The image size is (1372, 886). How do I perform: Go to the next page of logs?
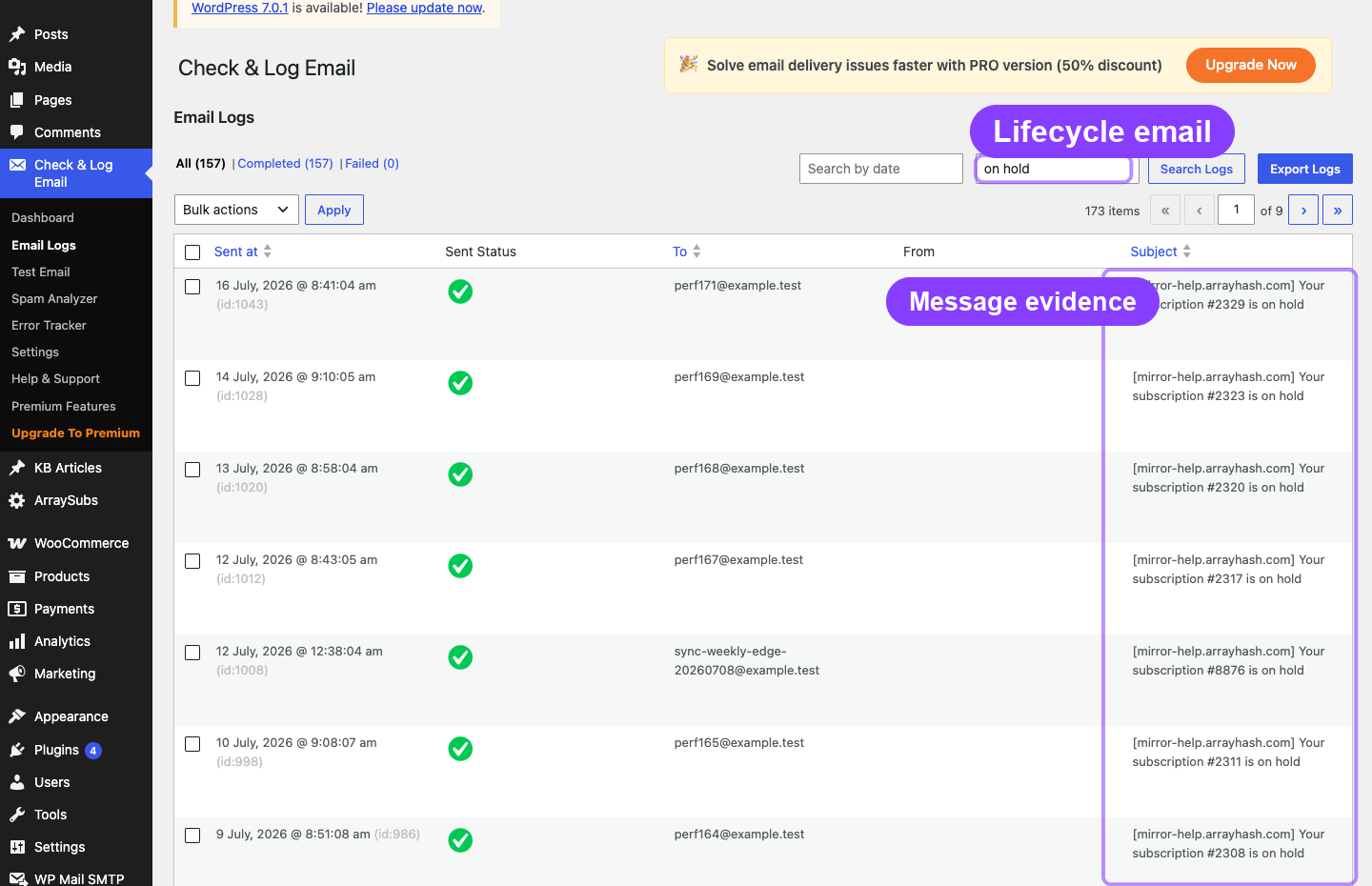click(1303, 210)
